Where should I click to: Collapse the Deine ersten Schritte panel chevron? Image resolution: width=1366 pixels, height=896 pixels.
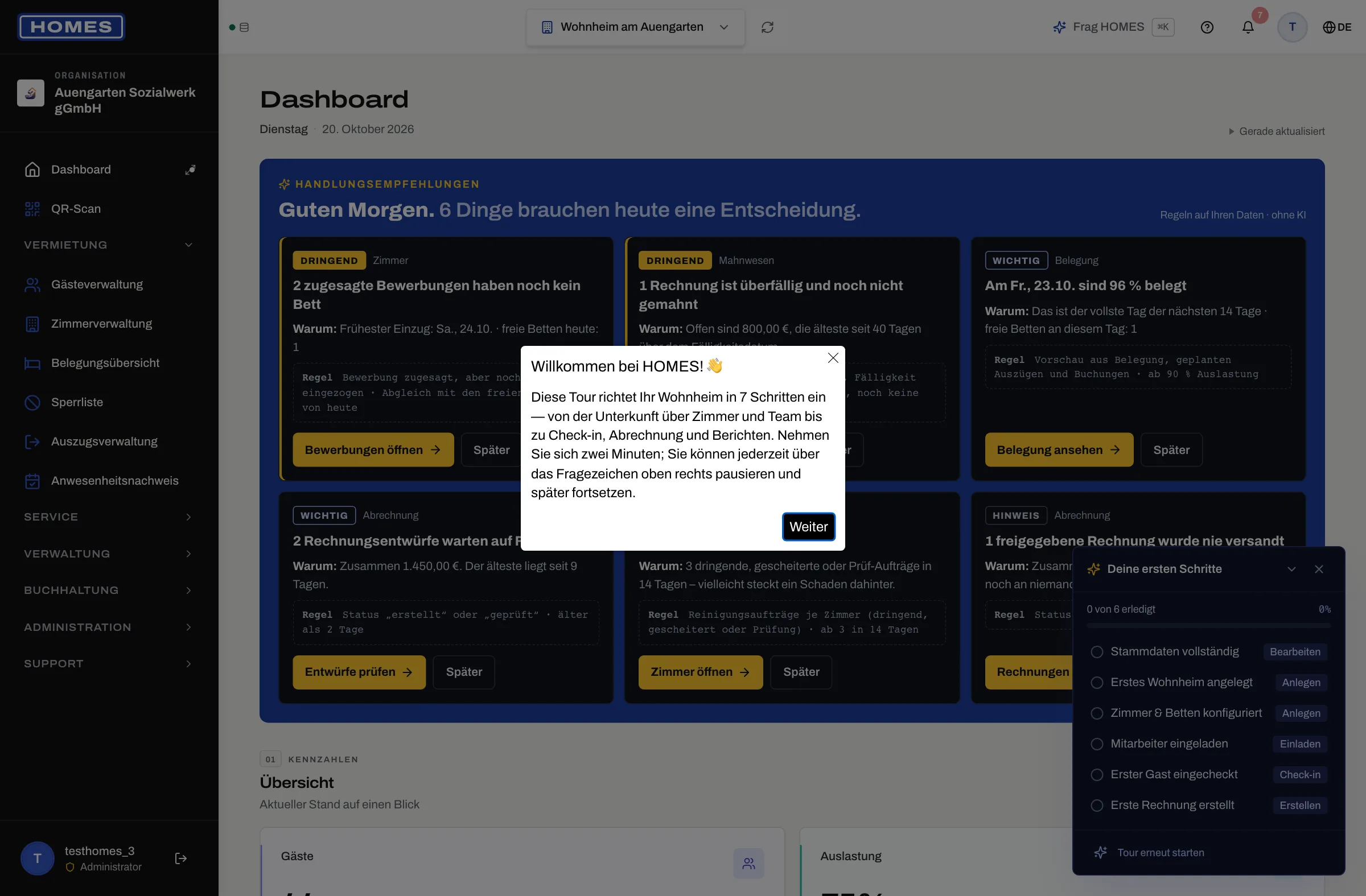click(x=1291, y=569)
